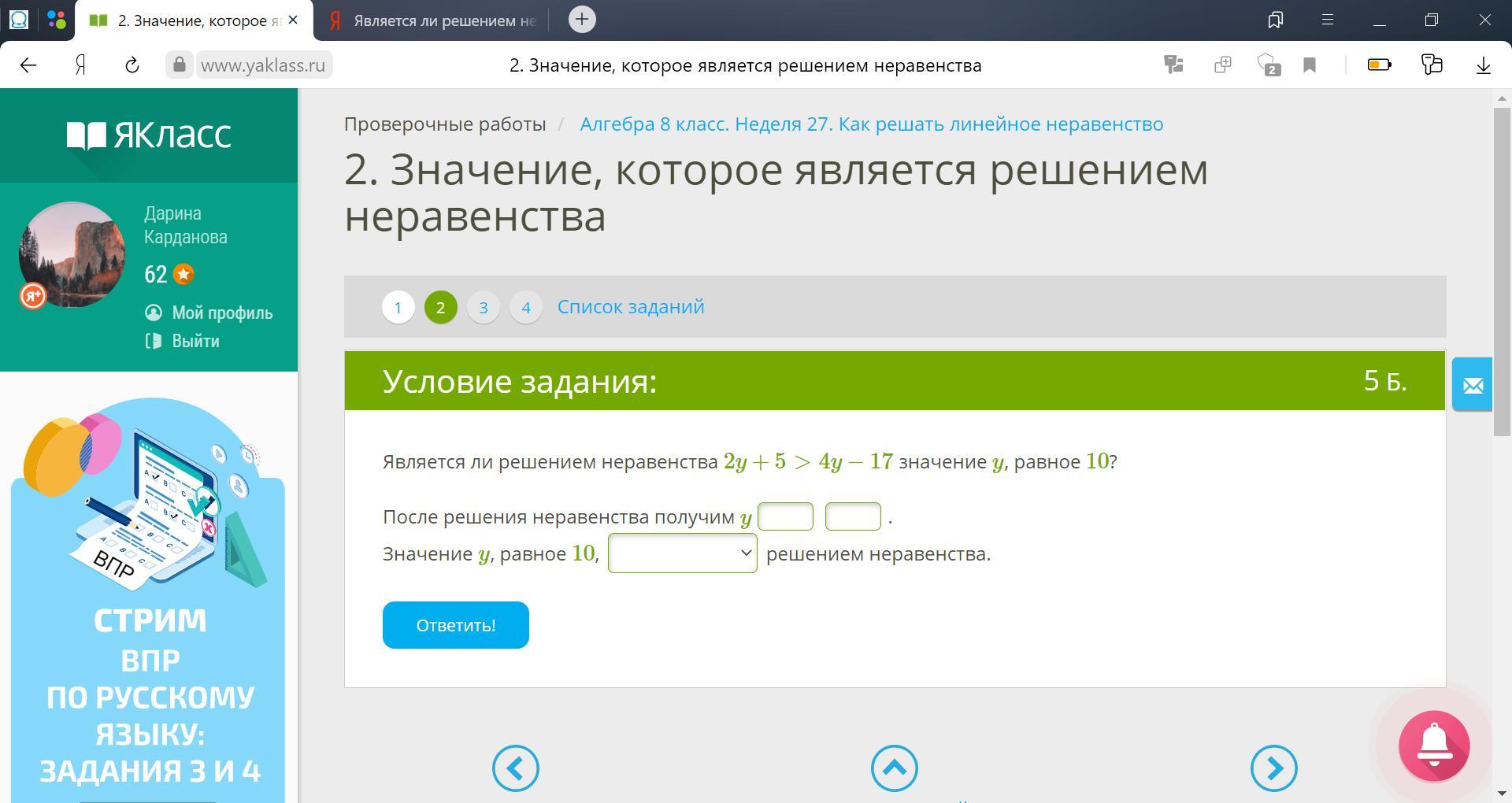The width and height of the screenshot is (1512, 803).
Task: Switch to the 'Является ли решением' tab
Action: click(x=432, y=20)
